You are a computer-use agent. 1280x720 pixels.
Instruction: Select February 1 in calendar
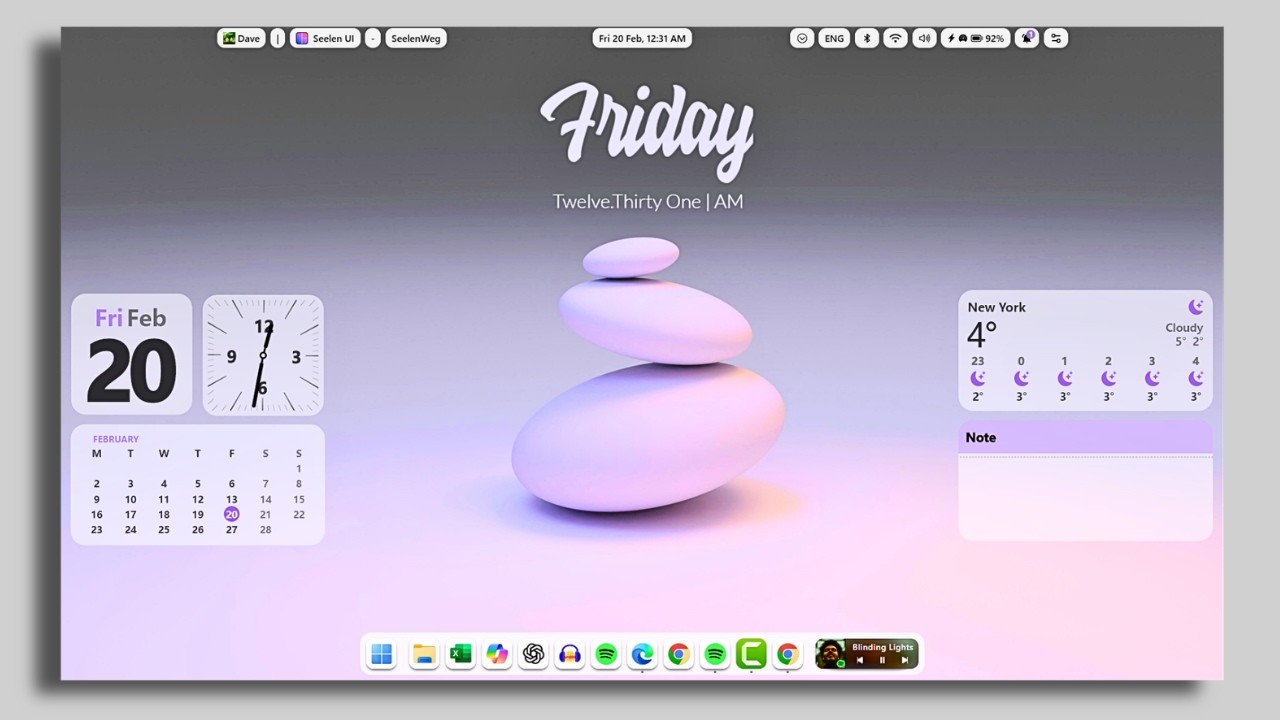pos(298,468)
